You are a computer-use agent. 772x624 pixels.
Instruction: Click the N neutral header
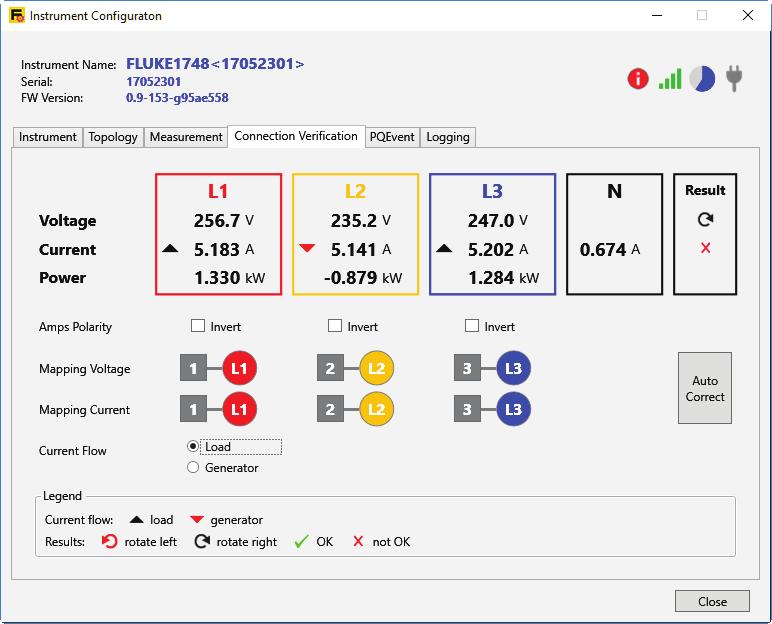[614, 191]
